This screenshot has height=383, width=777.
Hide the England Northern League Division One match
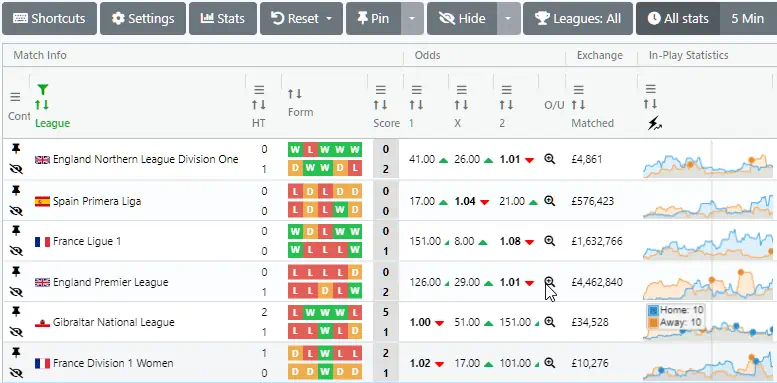tap(16, 169)
